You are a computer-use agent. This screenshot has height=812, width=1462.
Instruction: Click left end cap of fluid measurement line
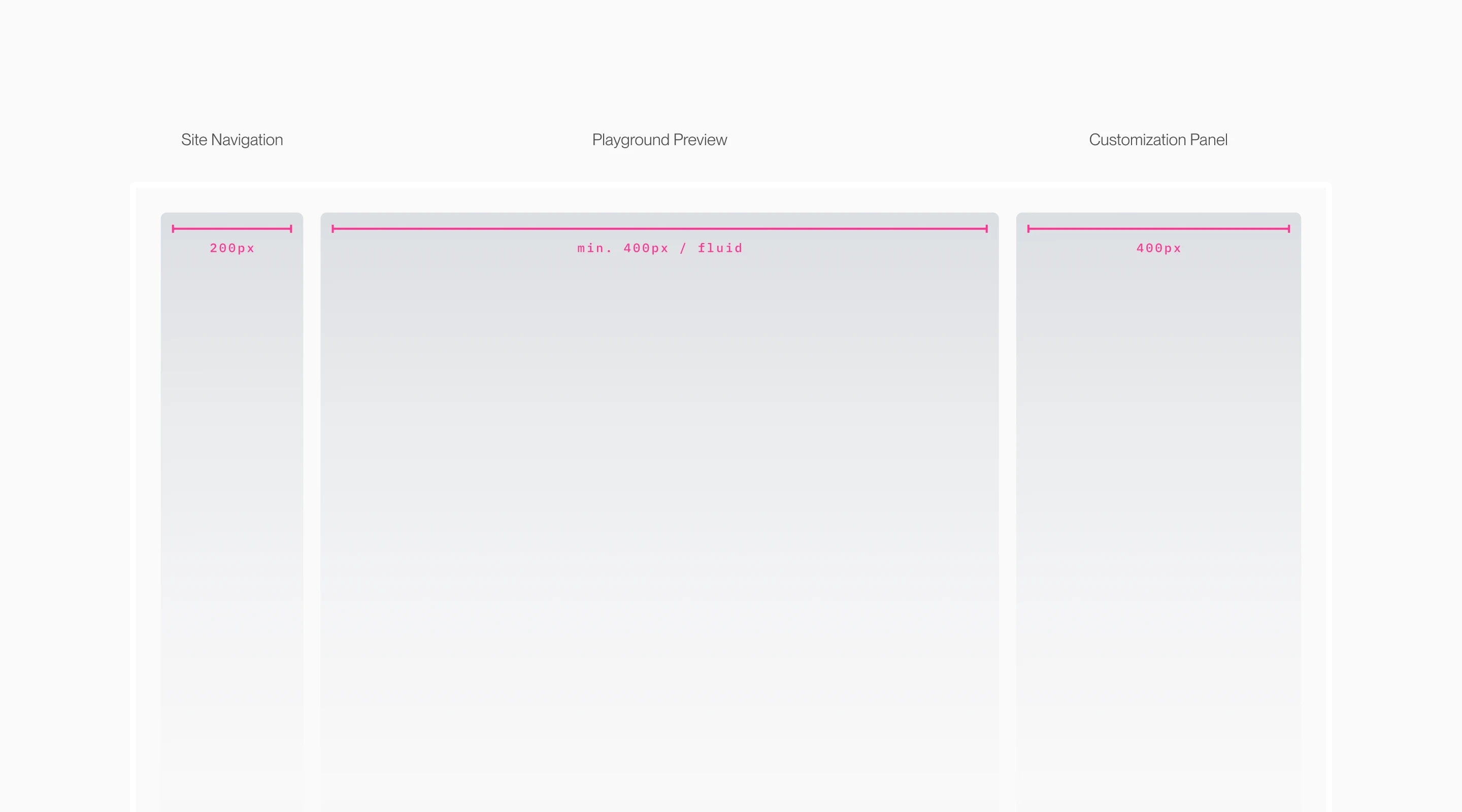pos(333,229)
